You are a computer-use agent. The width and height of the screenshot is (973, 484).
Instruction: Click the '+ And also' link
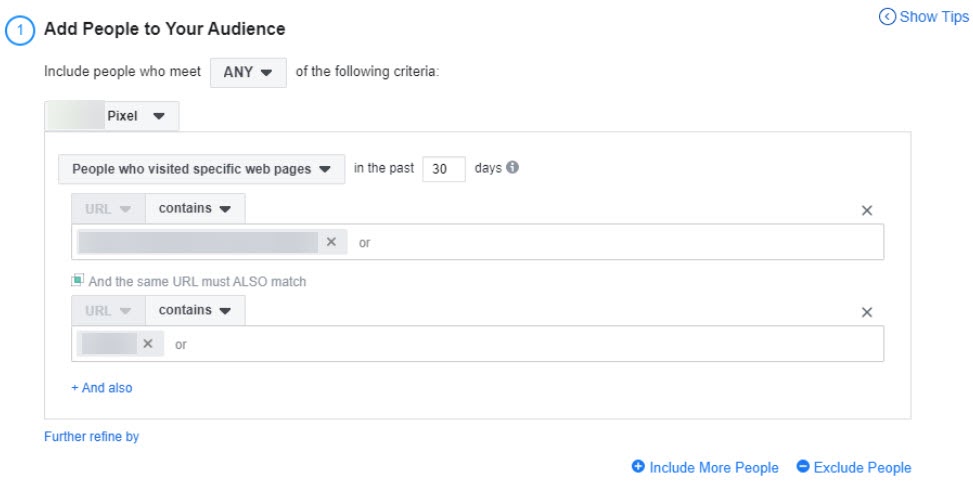[102, 388]
